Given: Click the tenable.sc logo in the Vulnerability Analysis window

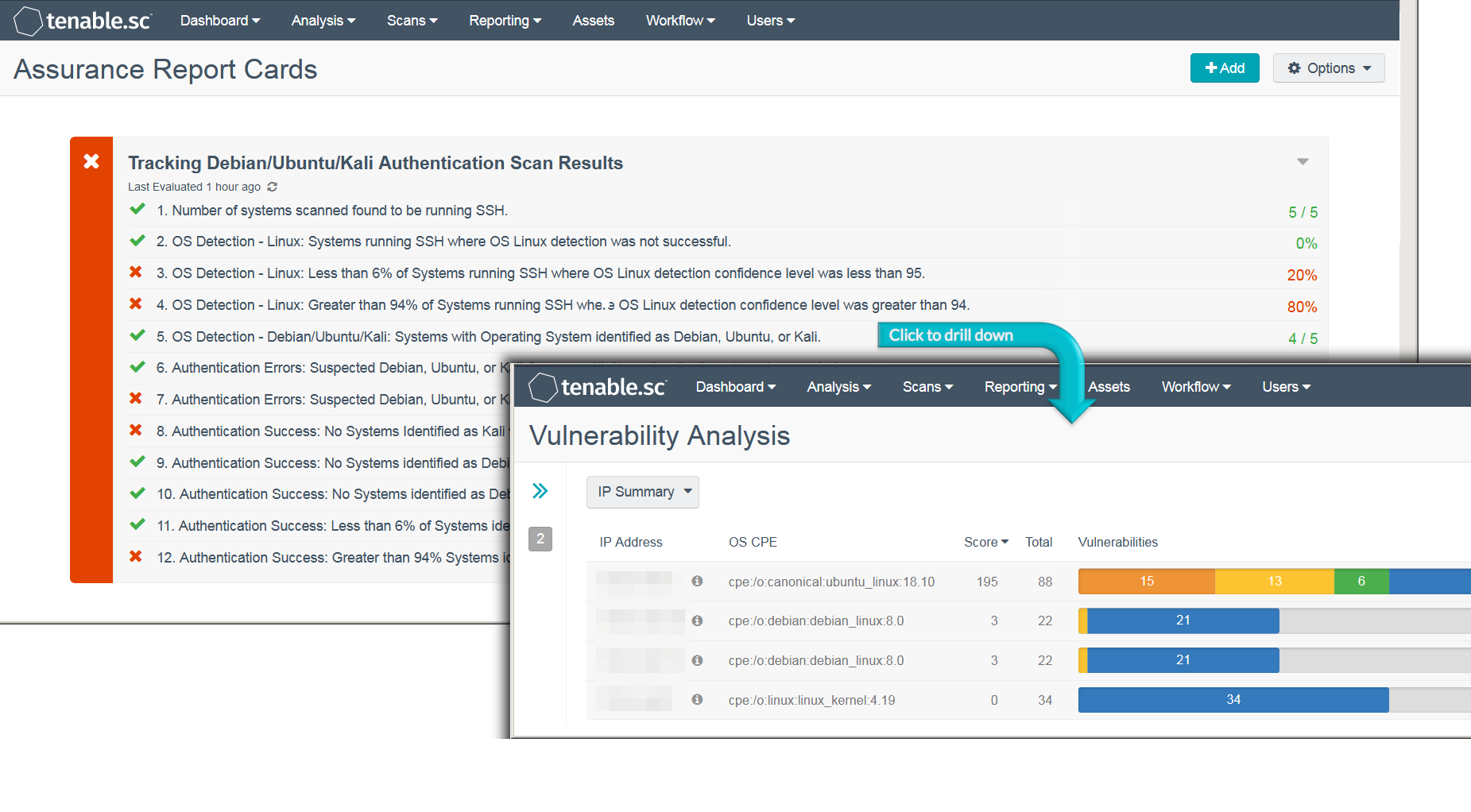Looking at the screenshot, I should (598, 387).
